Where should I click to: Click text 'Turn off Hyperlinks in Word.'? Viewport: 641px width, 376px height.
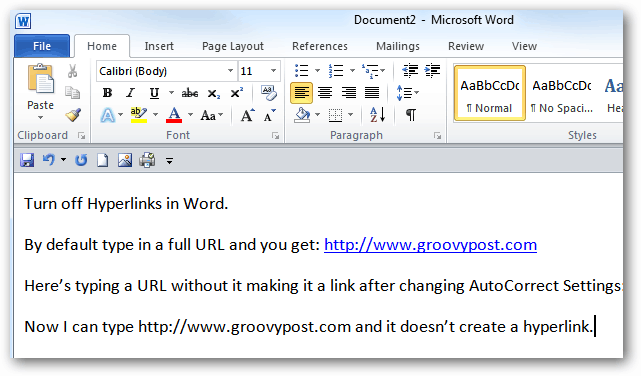(126, 204)
